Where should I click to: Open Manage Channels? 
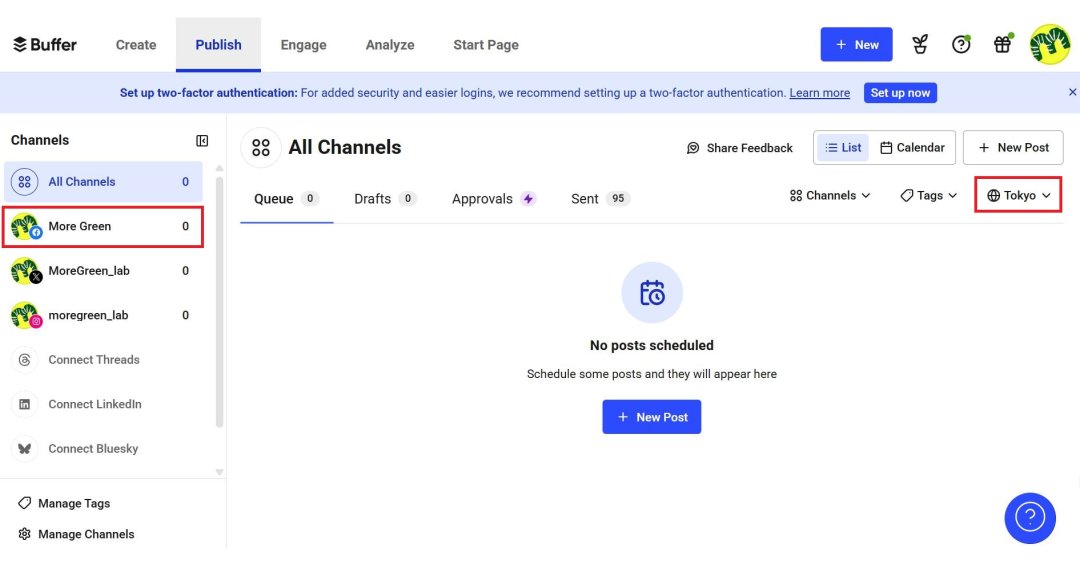[76, 534]
